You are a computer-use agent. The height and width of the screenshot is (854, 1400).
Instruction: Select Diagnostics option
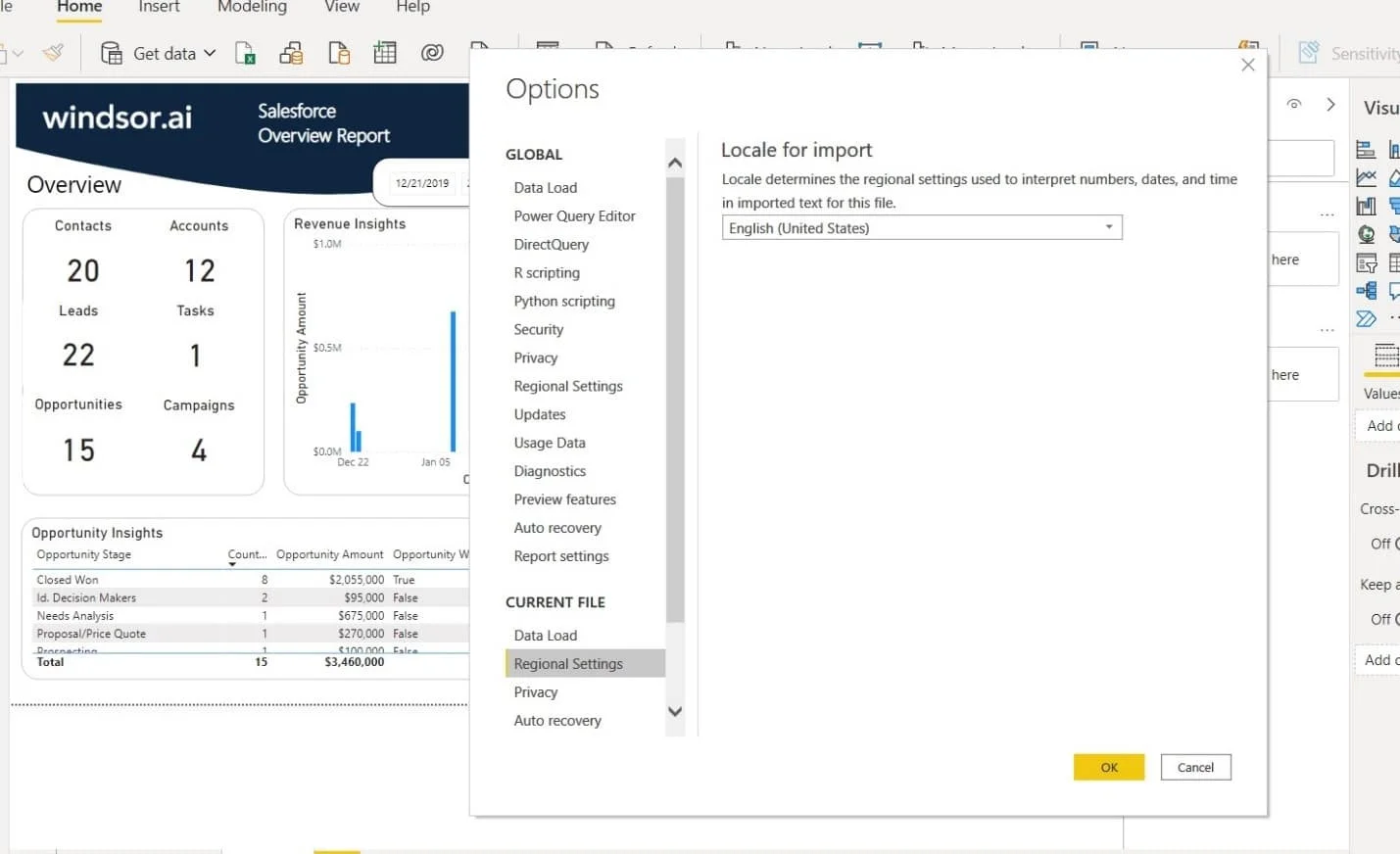[550, 471]
